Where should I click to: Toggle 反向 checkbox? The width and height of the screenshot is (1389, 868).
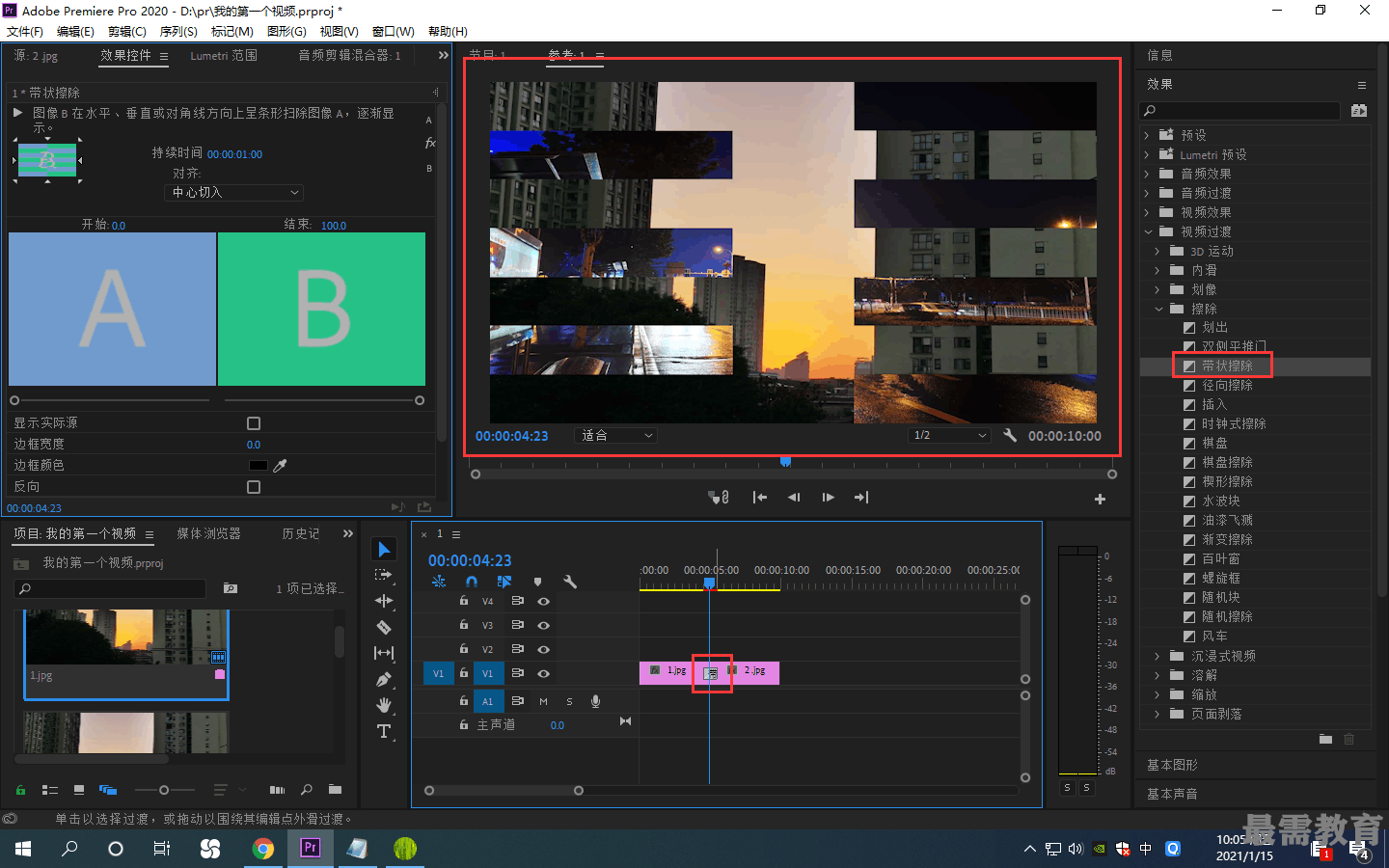[254, 487]
